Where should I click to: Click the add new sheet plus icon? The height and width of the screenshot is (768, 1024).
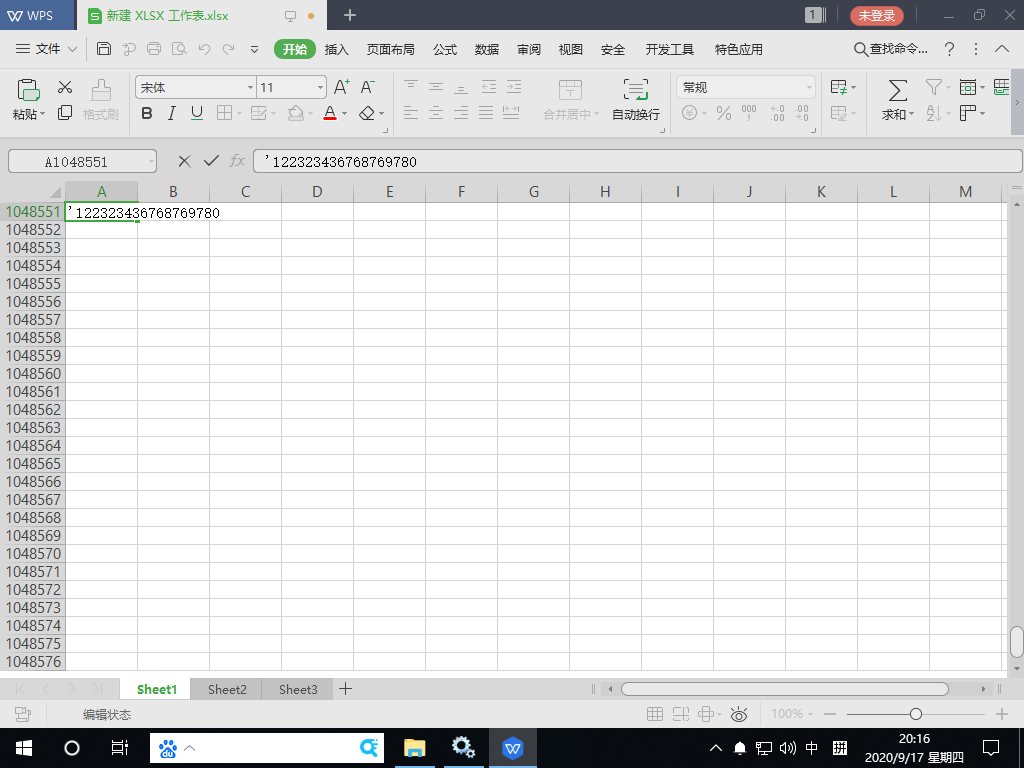[346, 689]
